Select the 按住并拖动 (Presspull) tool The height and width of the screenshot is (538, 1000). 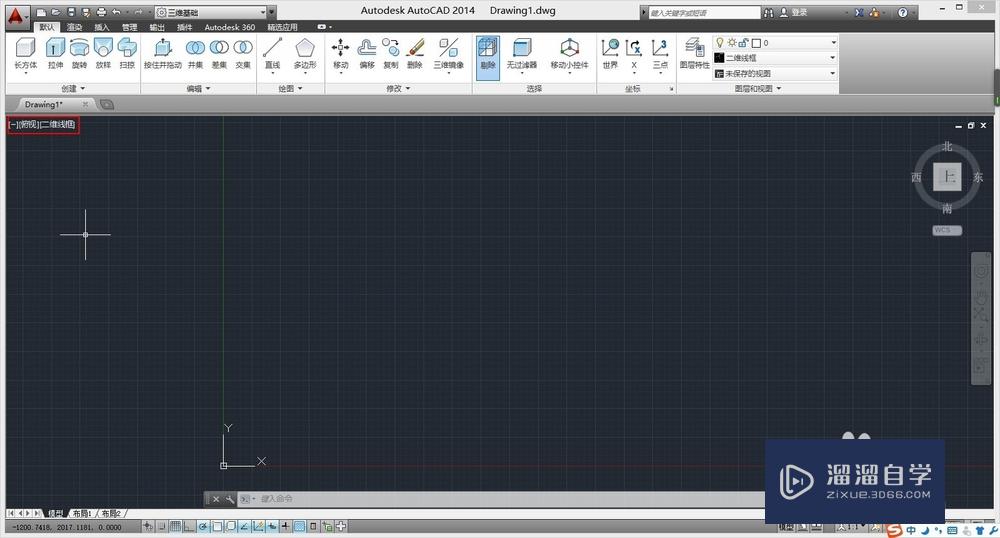163,54
